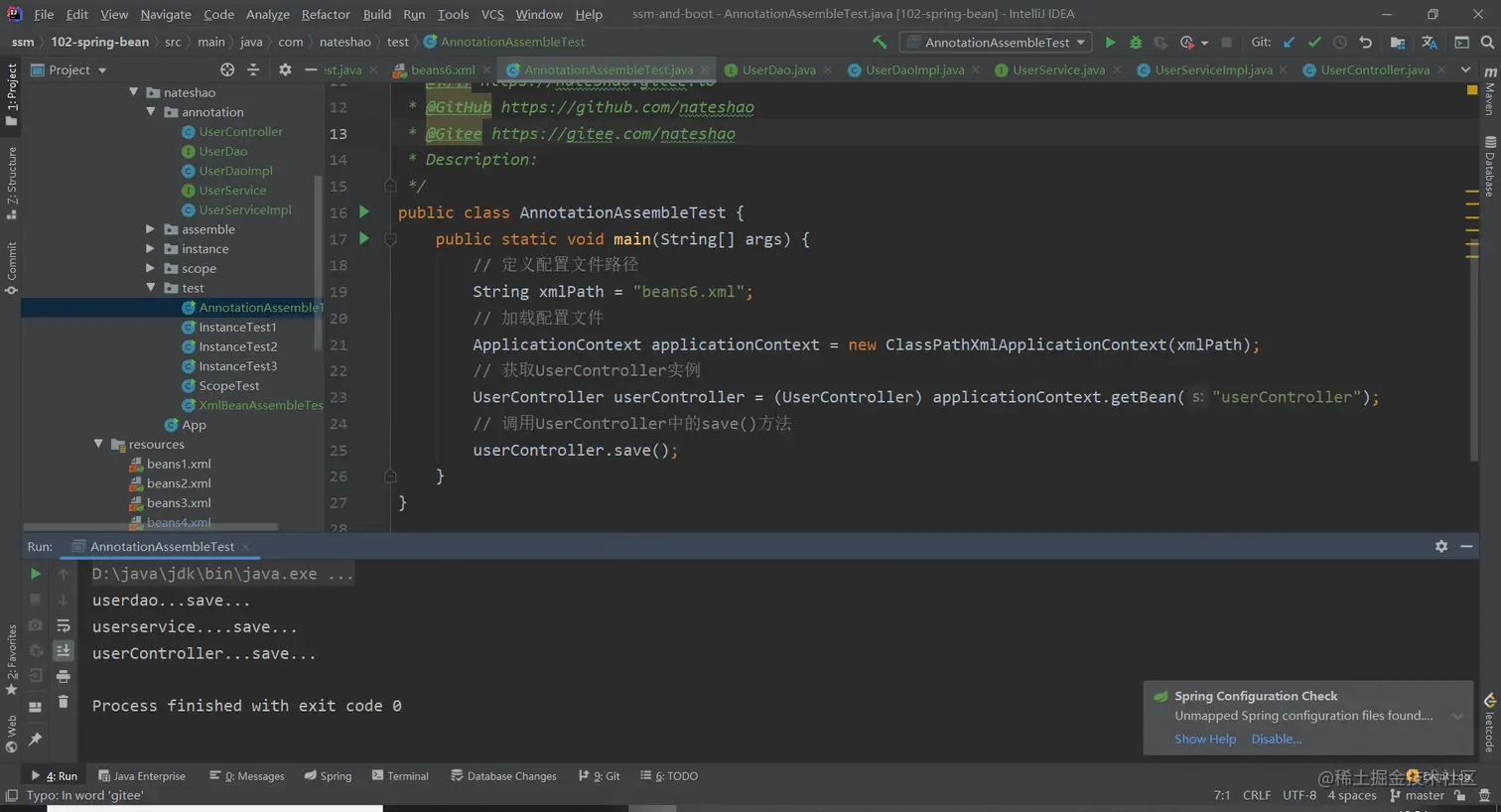1501x812 pixels.
Task: Open the Terminal tool window button
Action: click(400, 776)
